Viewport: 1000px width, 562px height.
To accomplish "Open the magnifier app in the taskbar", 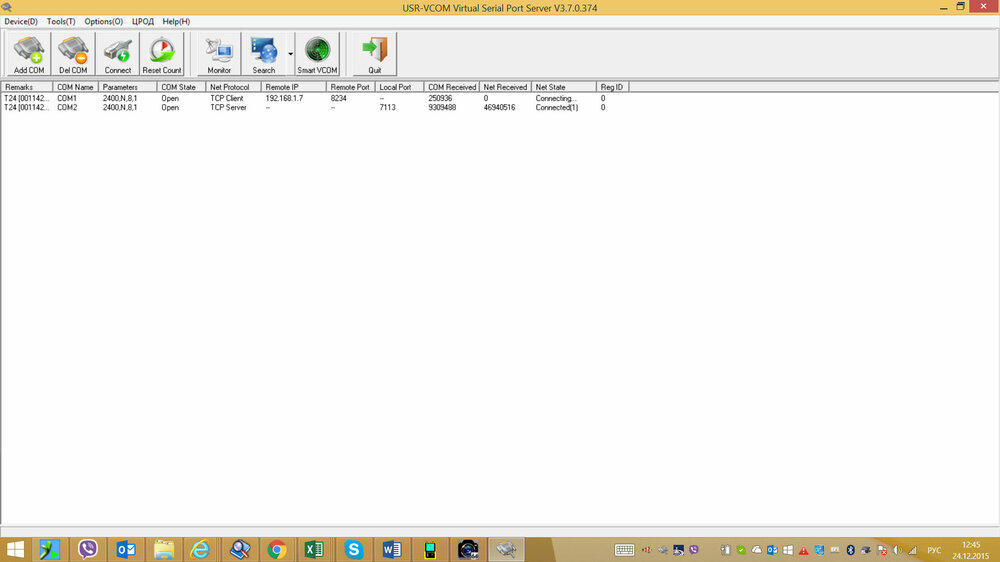I will [x=239, y=549].
